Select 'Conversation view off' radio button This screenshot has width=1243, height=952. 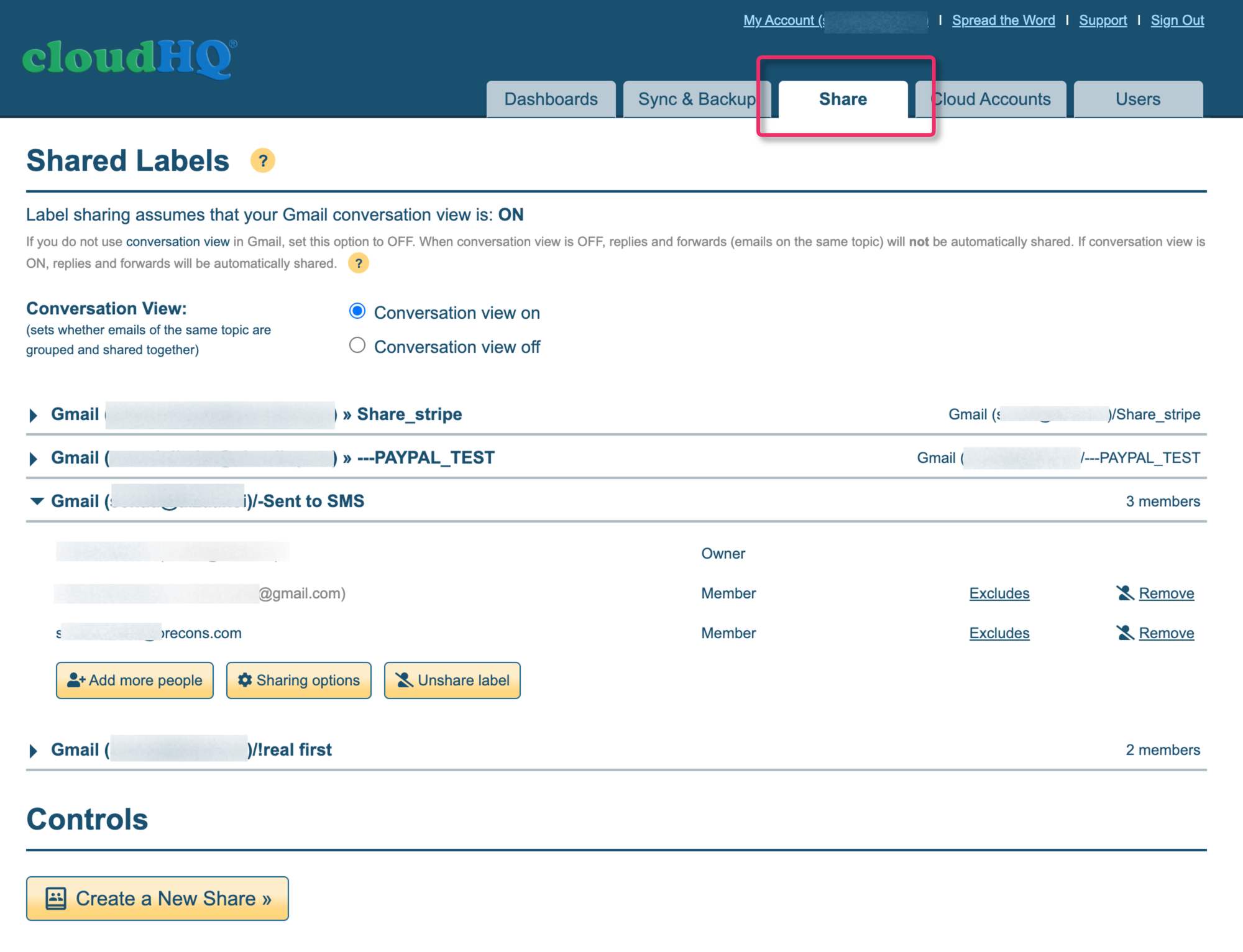[x=357, y=345]
